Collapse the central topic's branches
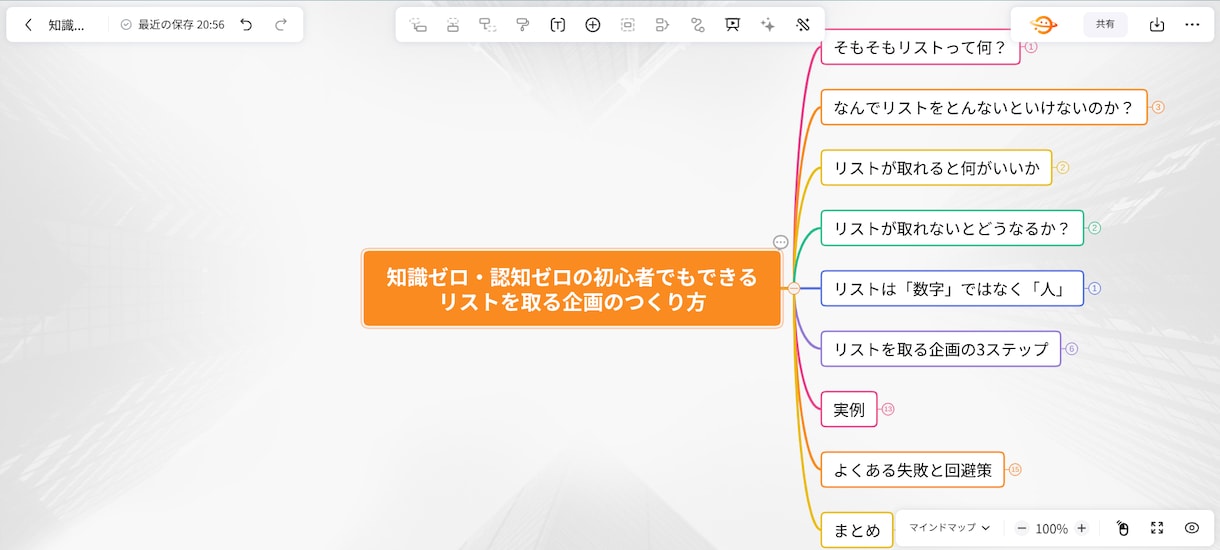 coord(793,288)
